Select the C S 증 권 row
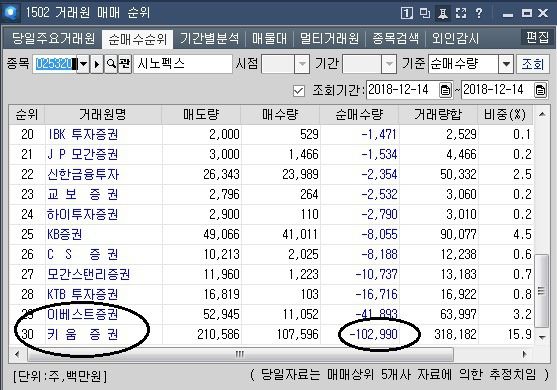 [271, 254]
